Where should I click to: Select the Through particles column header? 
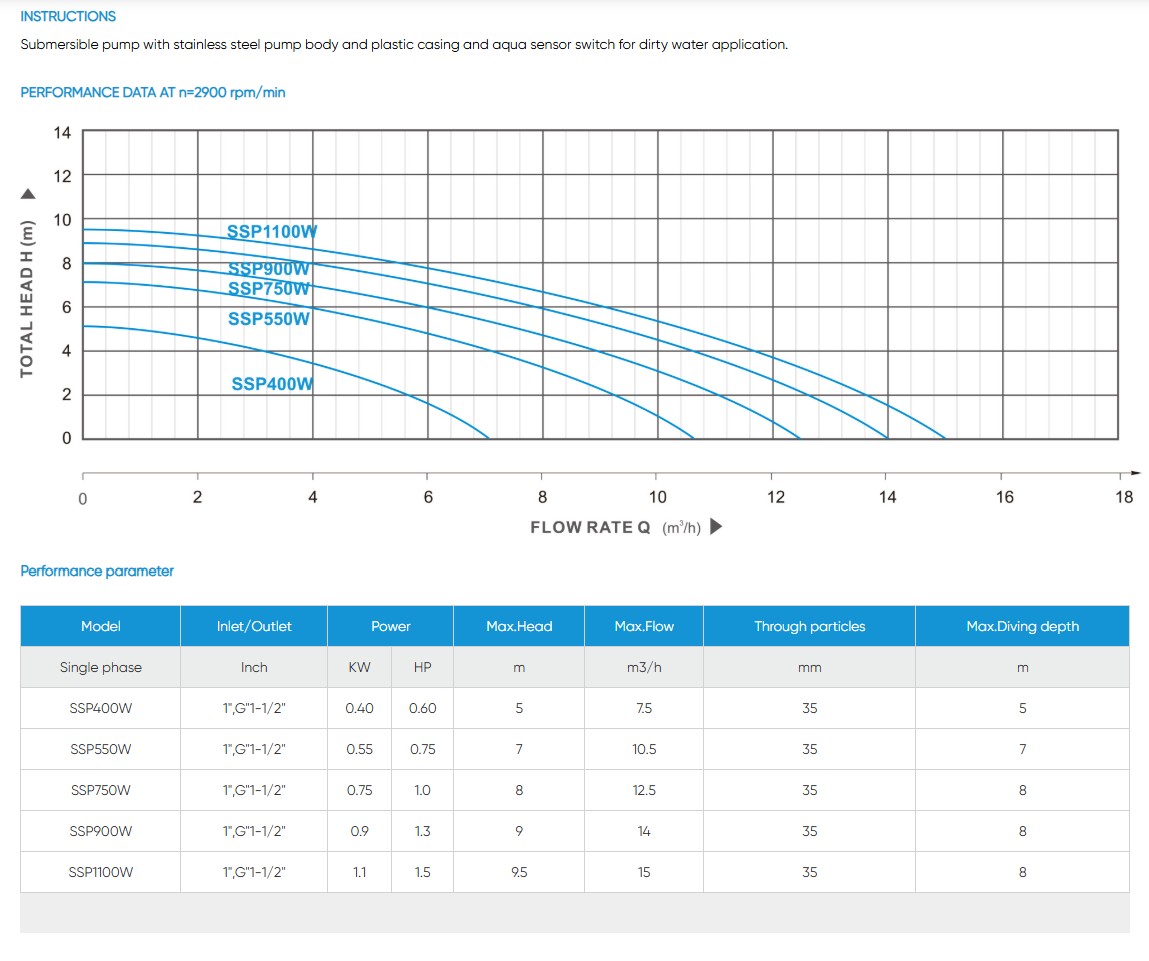tap(809, 626)
